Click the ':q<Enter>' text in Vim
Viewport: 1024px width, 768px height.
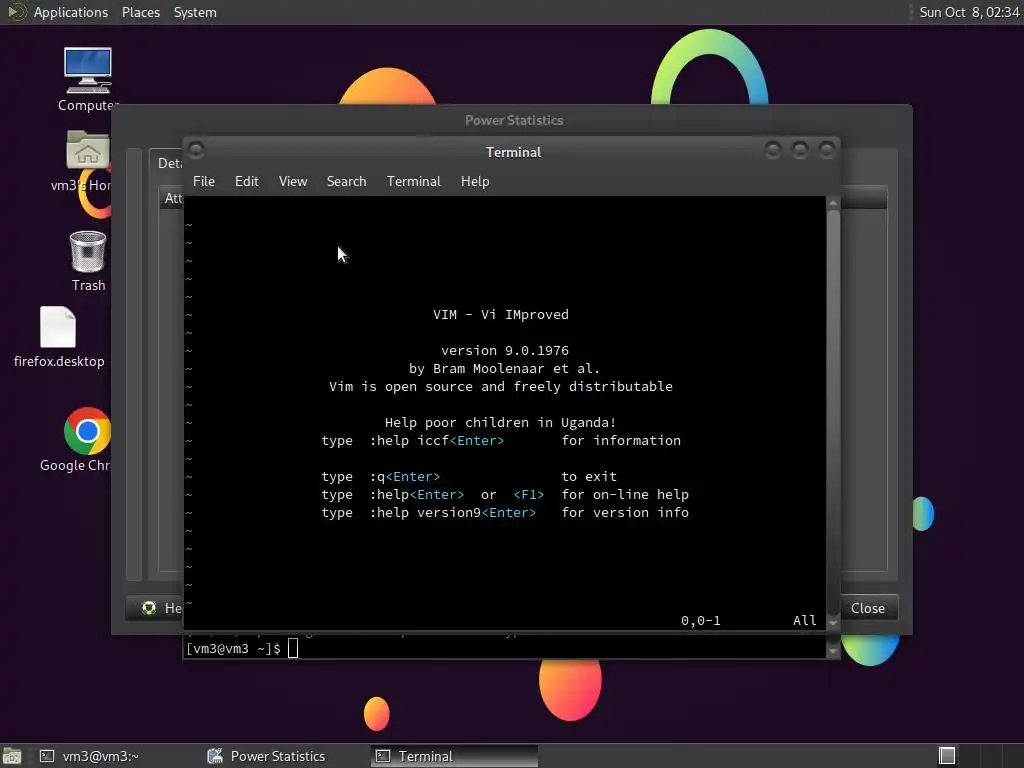pos(405,477)
